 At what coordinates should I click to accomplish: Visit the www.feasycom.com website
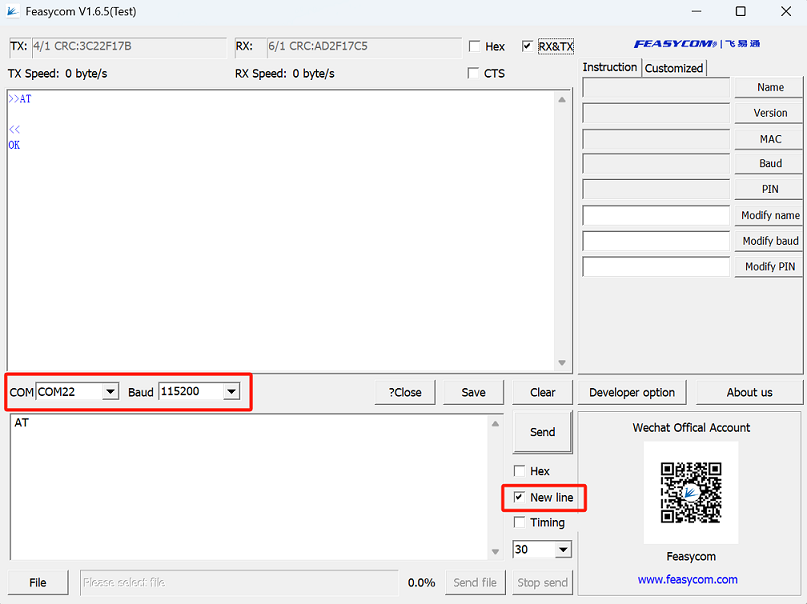coord(687,579)
